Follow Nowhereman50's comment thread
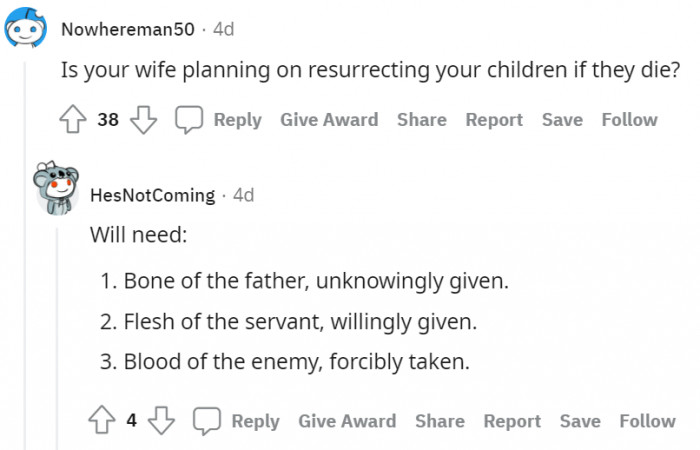700x450 pixels. coord(629,120)
